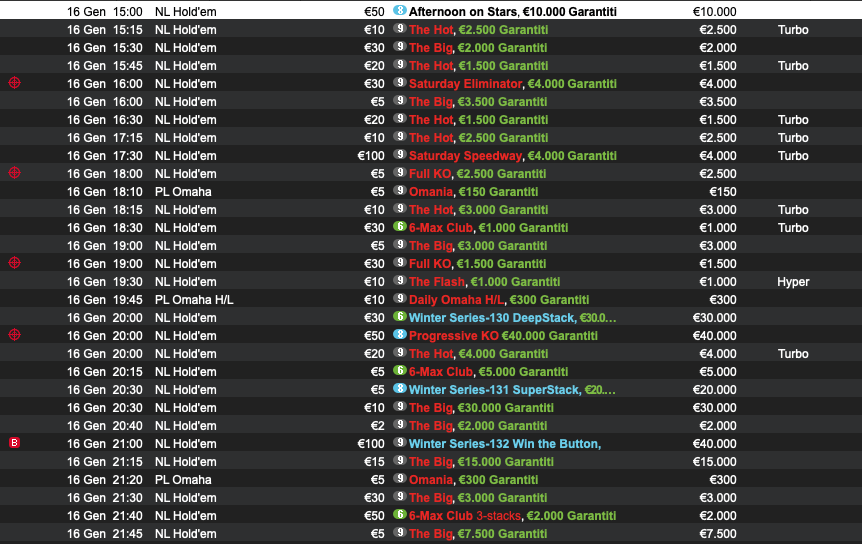Click 16 Gen 15:00 start time cell
862x544 pixels.
point(104,12)
